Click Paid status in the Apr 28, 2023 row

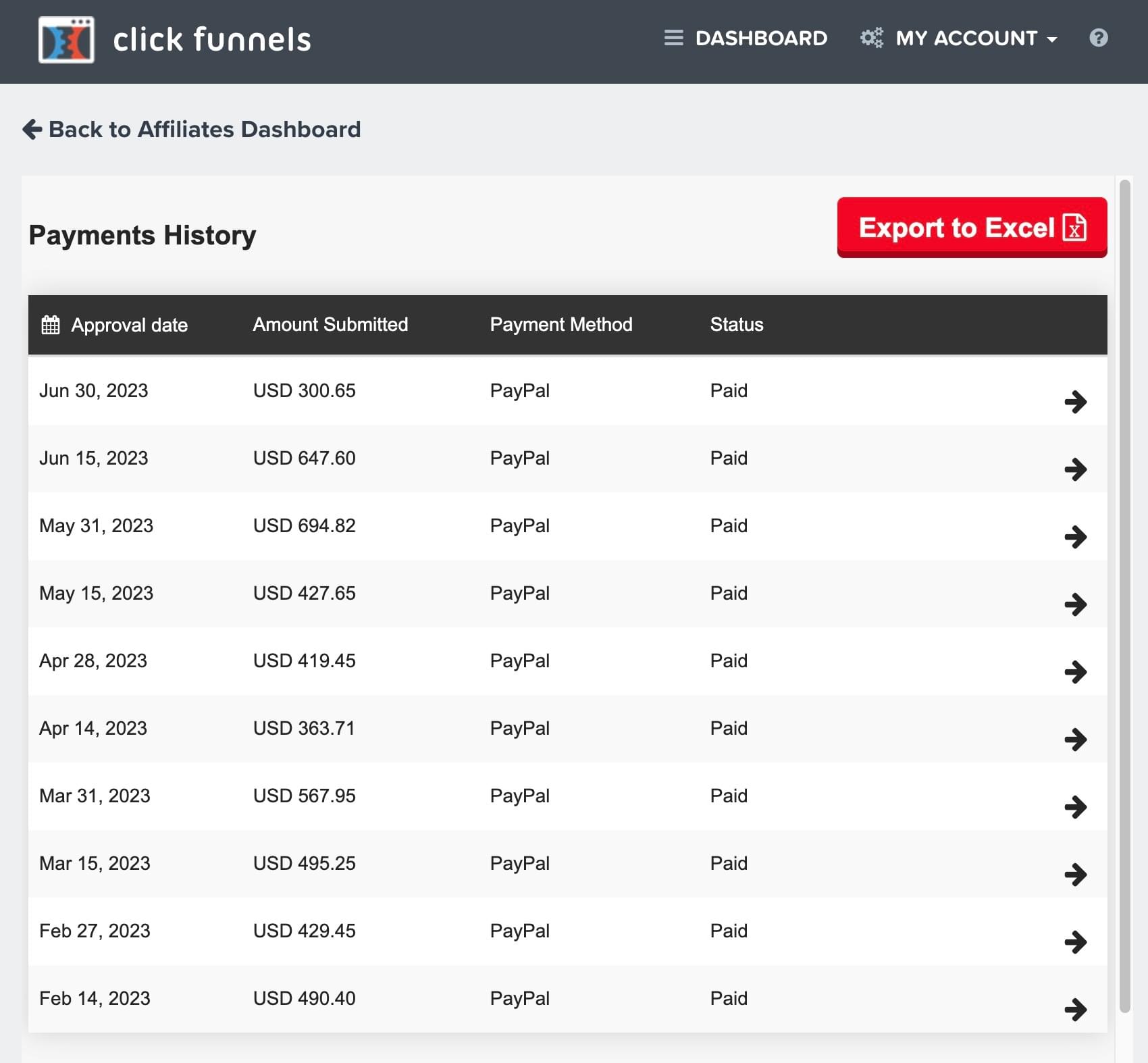tap(729, 660)
